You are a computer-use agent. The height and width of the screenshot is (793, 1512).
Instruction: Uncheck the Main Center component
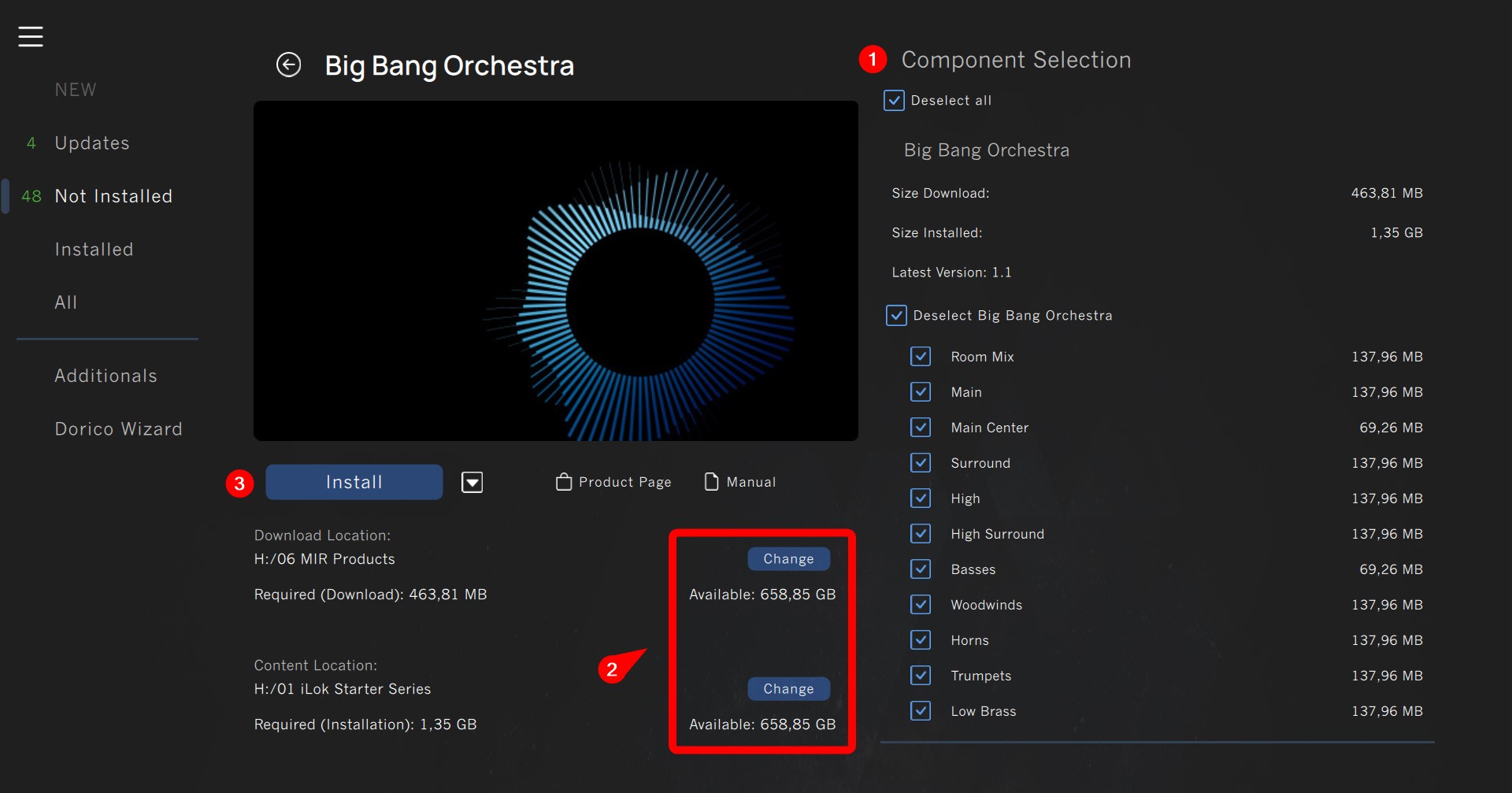tap(921, 428)
